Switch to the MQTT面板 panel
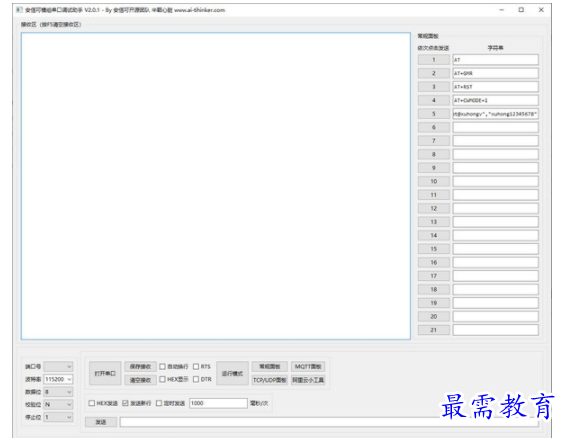 tap(308, 367)
